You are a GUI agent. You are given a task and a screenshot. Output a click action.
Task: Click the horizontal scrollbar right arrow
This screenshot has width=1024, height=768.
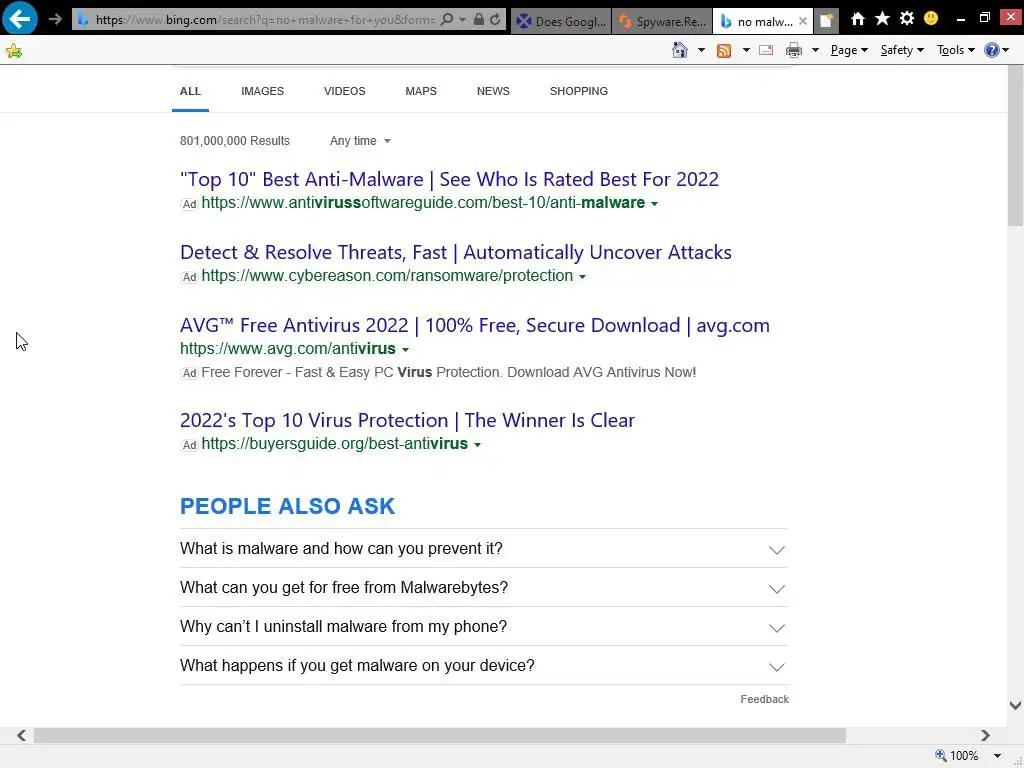(x=985, y=736)
